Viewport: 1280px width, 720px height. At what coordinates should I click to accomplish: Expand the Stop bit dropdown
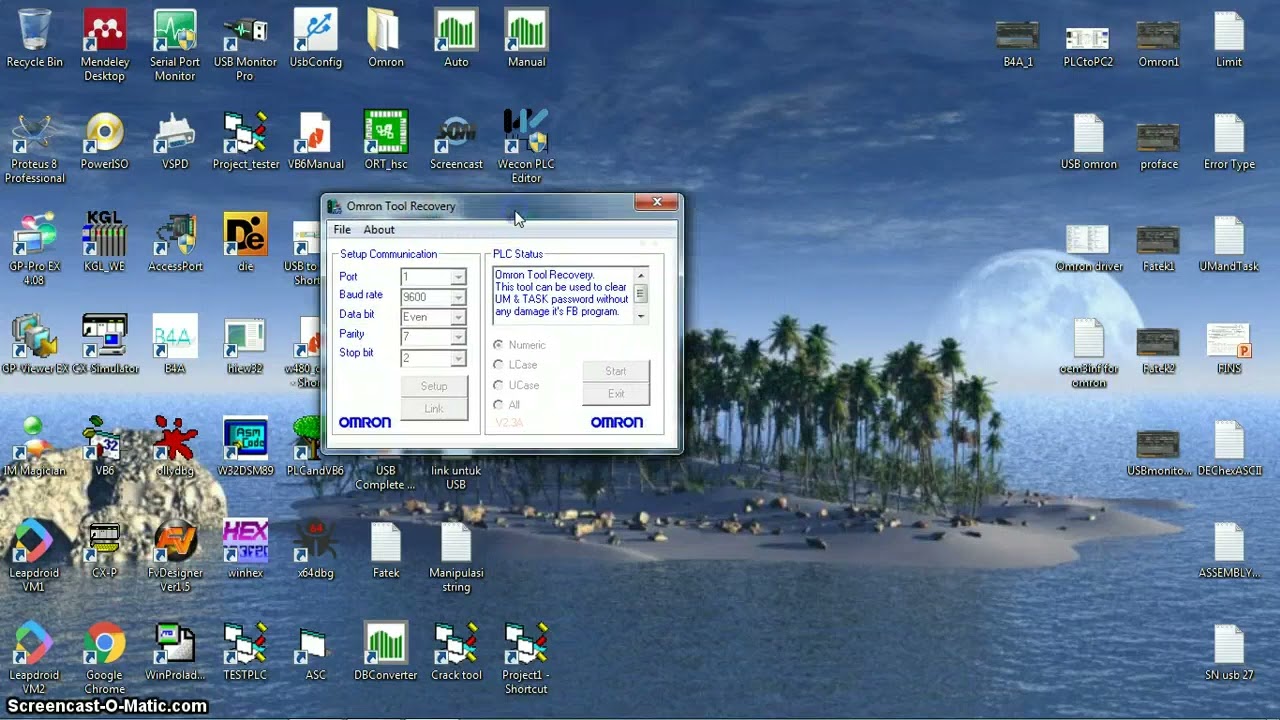click(x=458, y=357)
